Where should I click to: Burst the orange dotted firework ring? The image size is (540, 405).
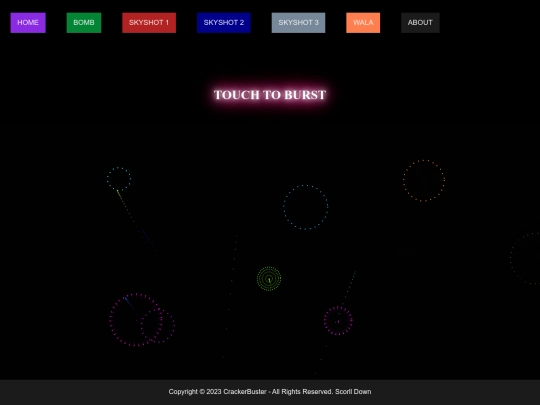pos(424,180)
